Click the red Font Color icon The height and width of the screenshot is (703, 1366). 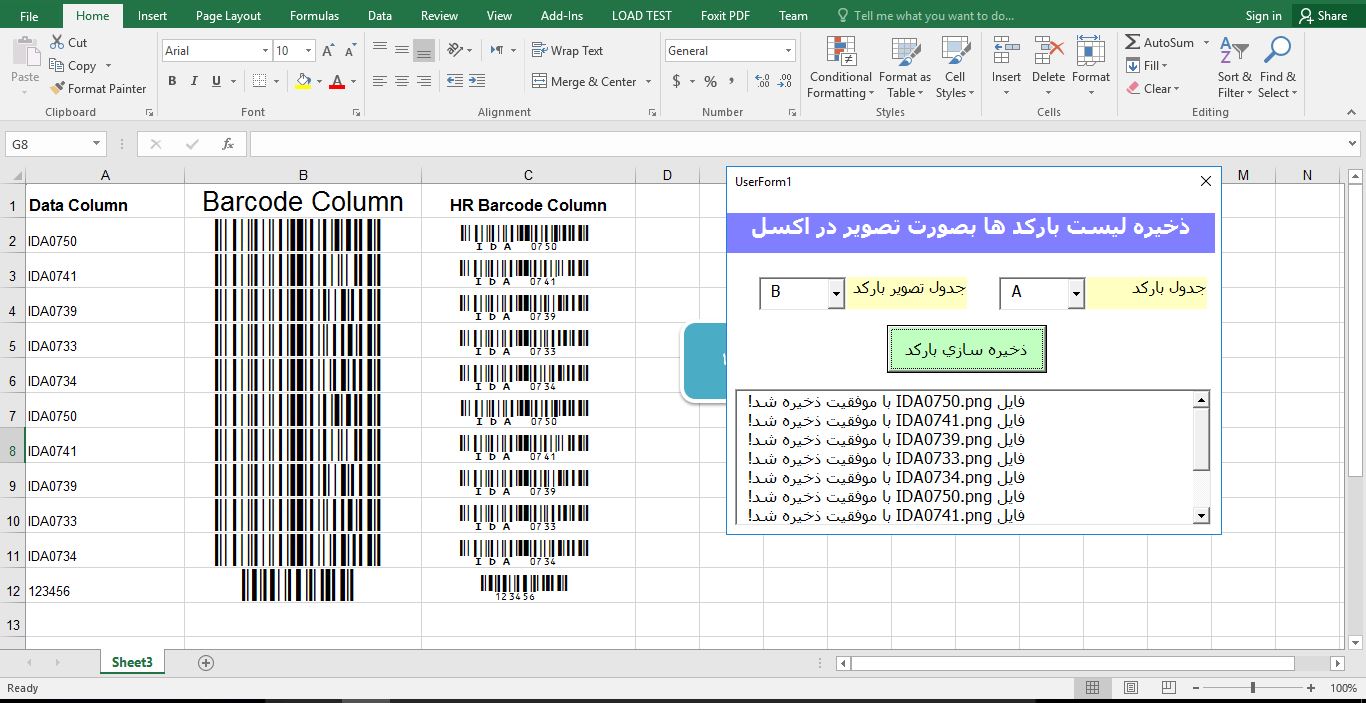[337, 81]
